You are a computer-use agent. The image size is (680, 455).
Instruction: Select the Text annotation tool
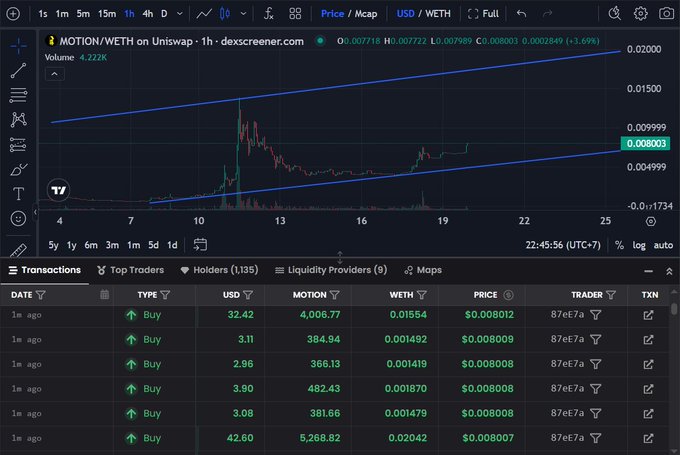pyautogui.click(x=18, y=193)
